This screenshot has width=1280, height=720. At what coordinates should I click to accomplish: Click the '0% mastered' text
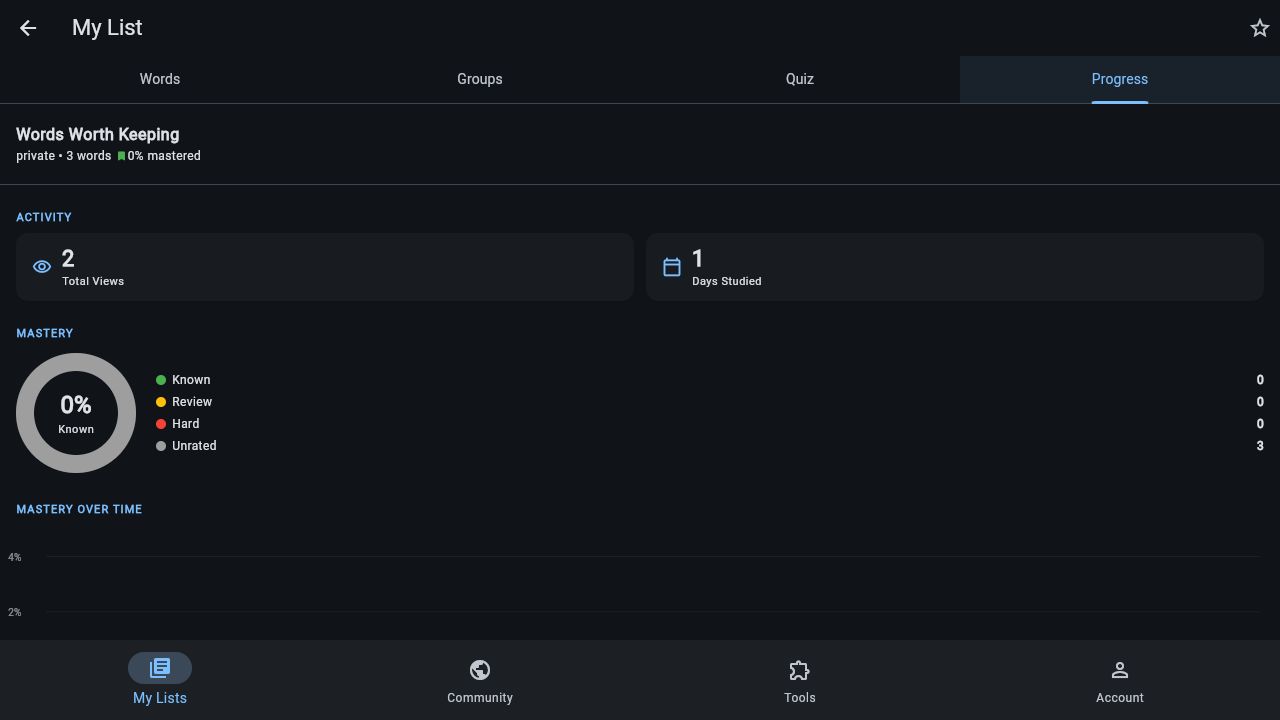(164, 156)
